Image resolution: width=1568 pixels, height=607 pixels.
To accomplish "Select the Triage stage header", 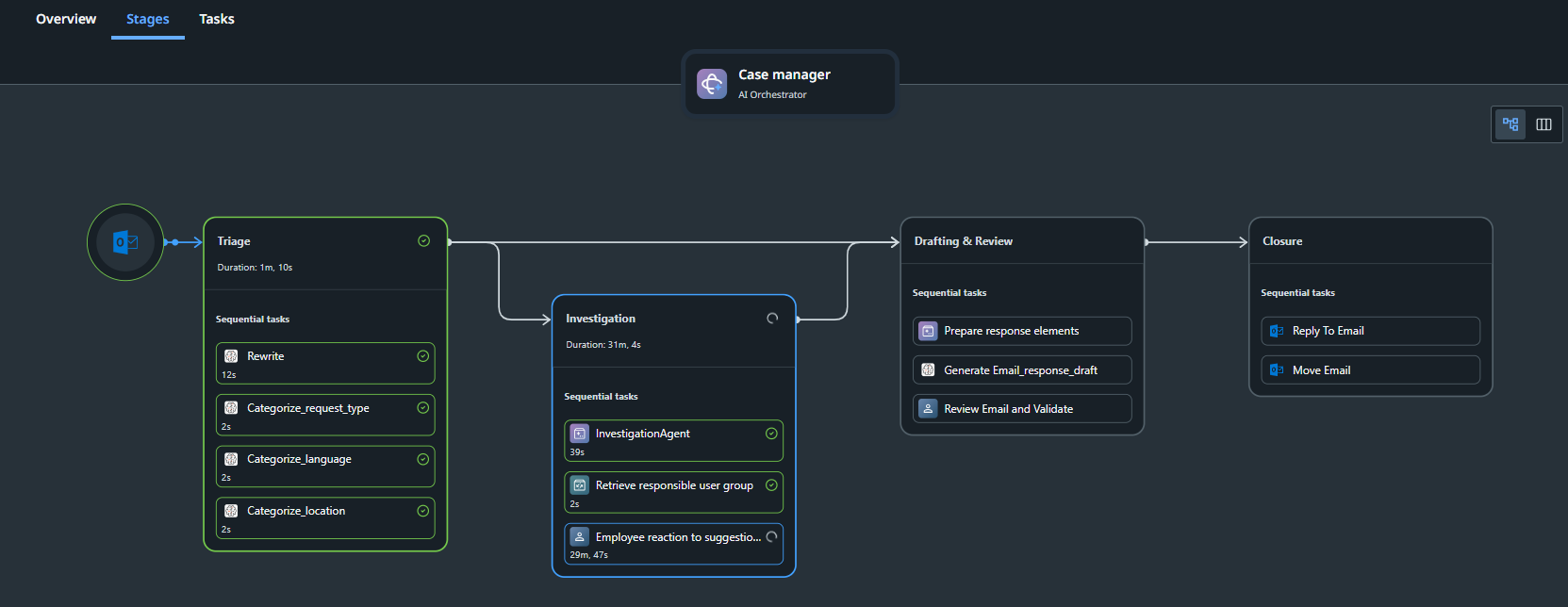I will coord(325,254).
